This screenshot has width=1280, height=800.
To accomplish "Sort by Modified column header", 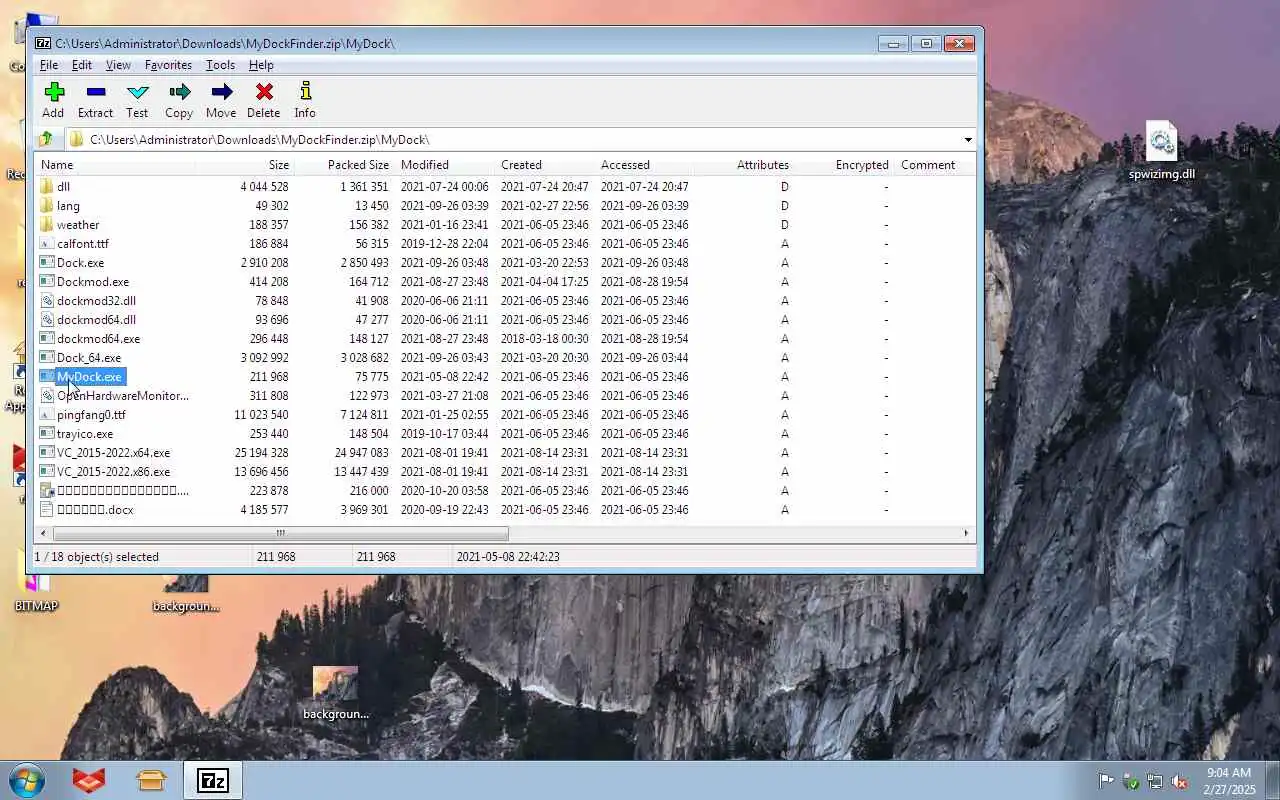I will point(445,165).
